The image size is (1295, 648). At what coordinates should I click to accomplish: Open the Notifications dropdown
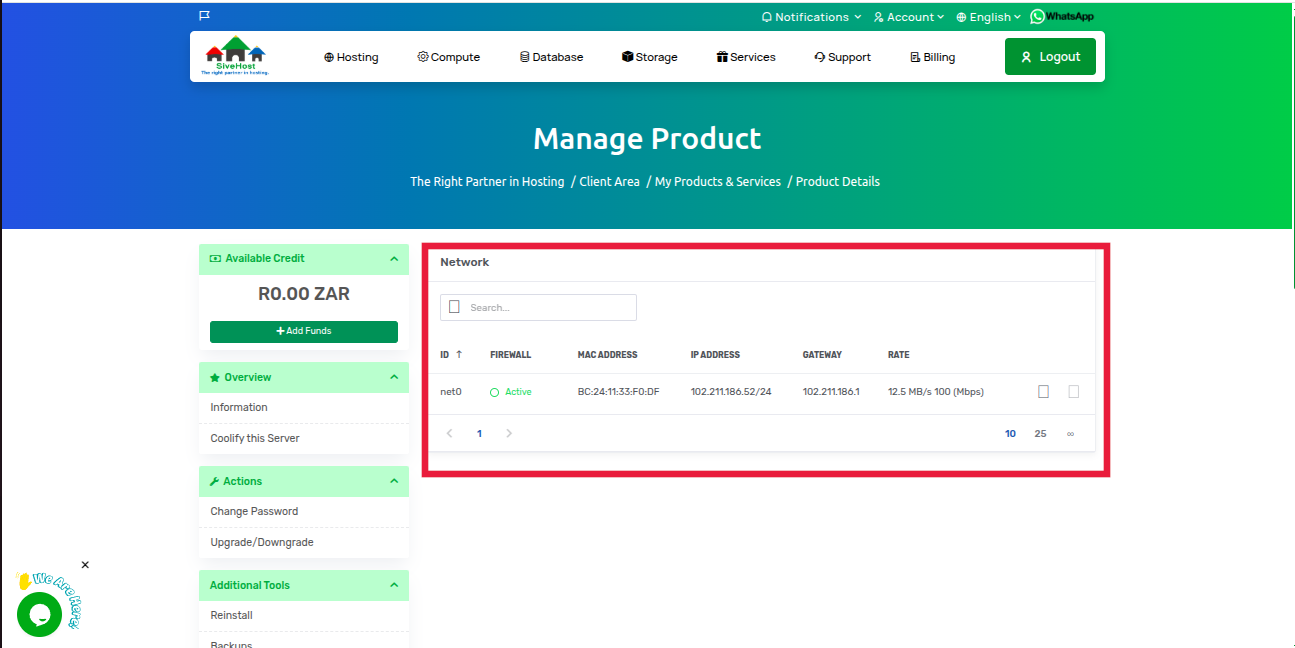(x=811, y=17)
